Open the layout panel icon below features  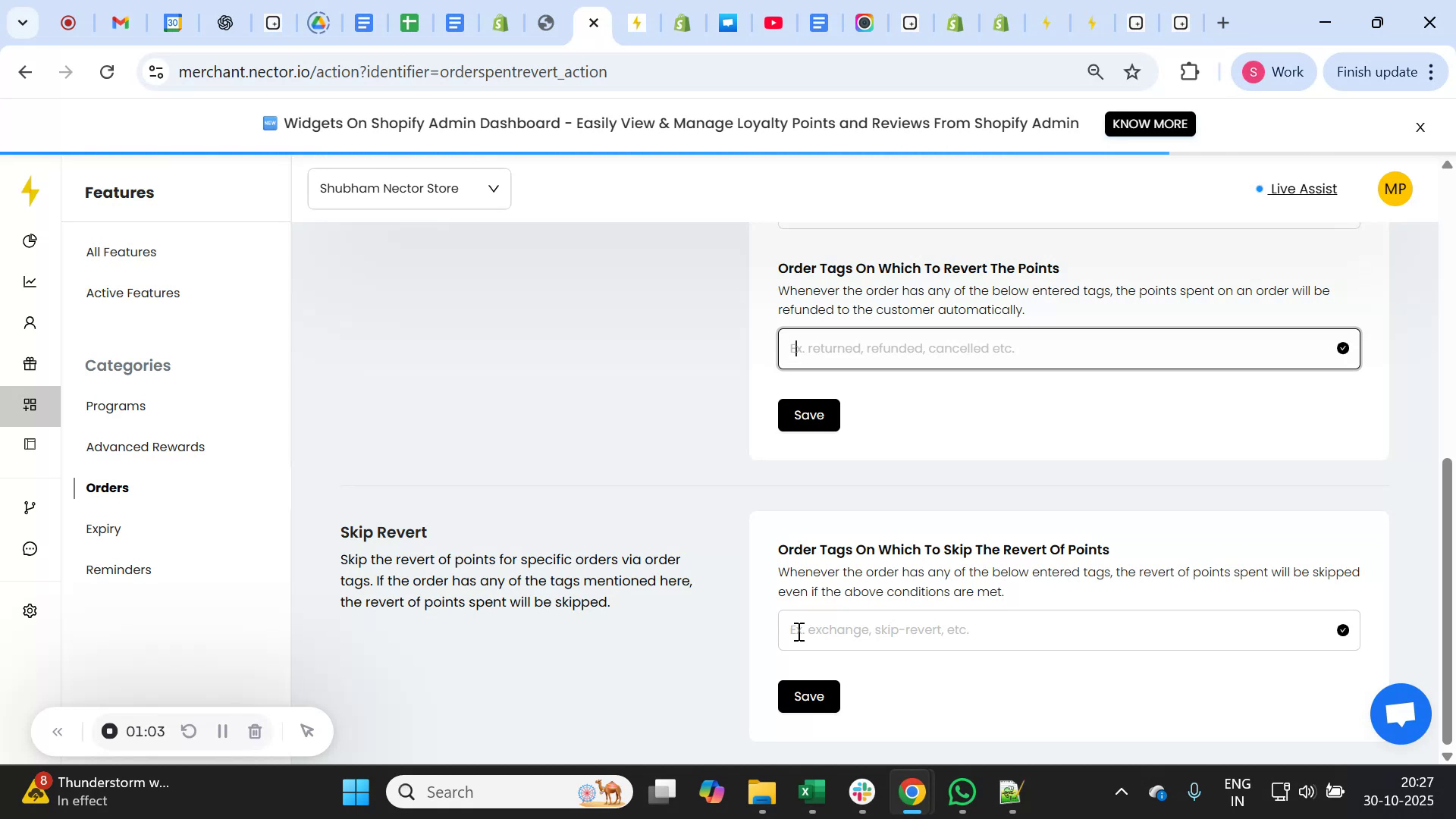click(x=30, y=444)
